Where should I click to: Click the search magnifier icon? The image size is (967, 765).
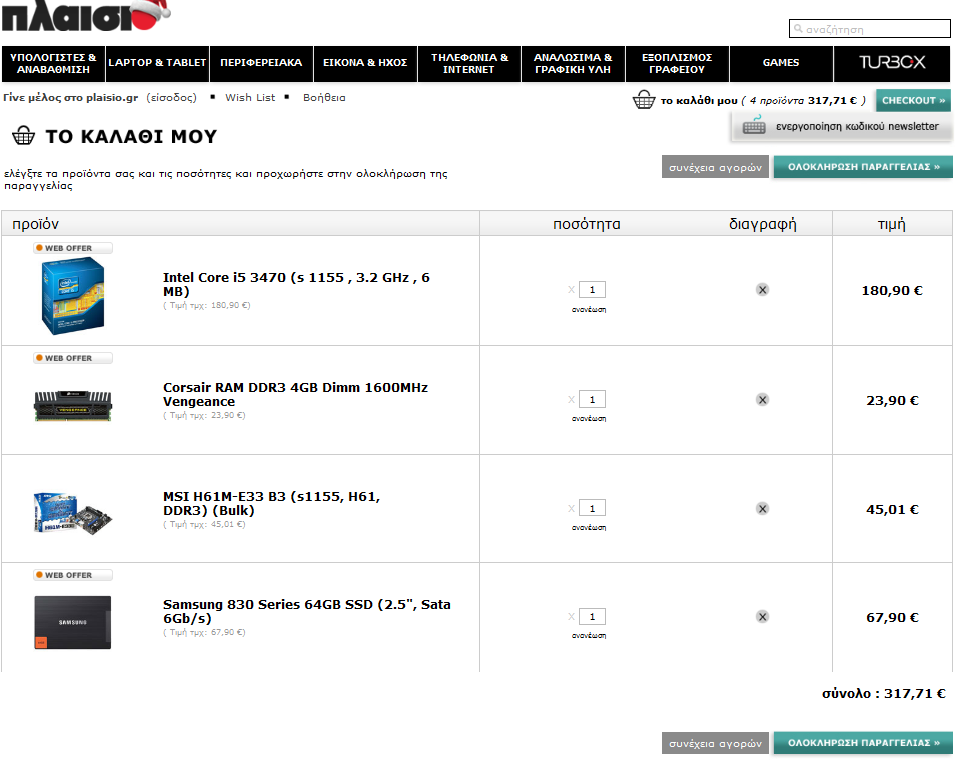[x=798, y=28]
